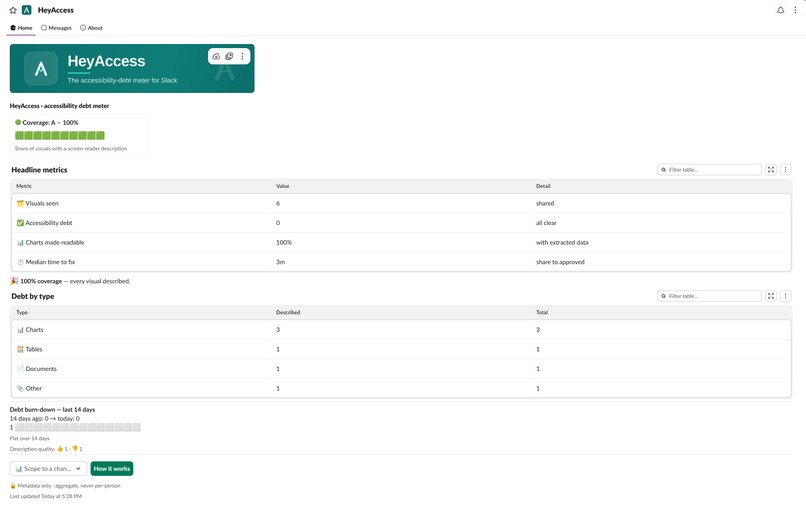Click the How it works button

[x=112, y=469]
